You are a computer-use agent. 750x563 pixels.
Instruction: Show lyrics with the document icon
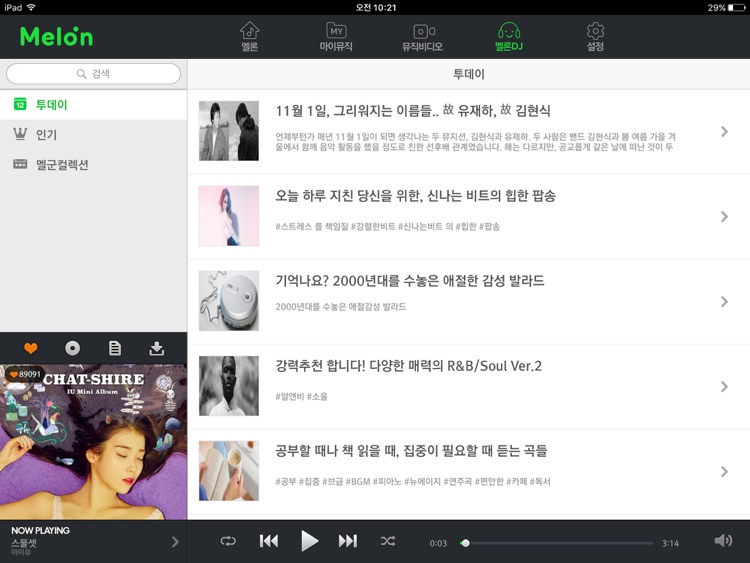point(115,348)
